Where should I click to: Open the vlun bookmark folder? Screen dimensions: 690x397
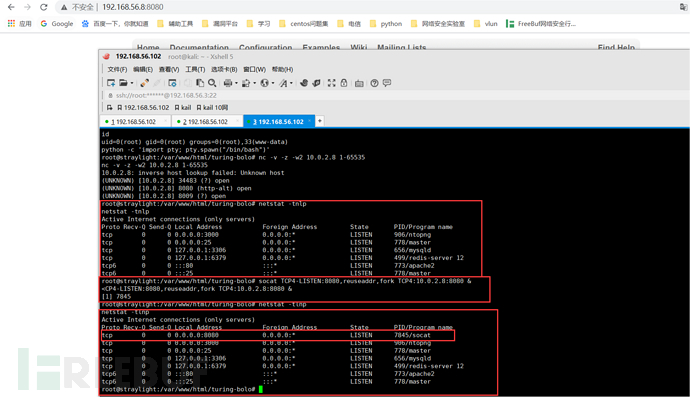(x=485, y=24)
